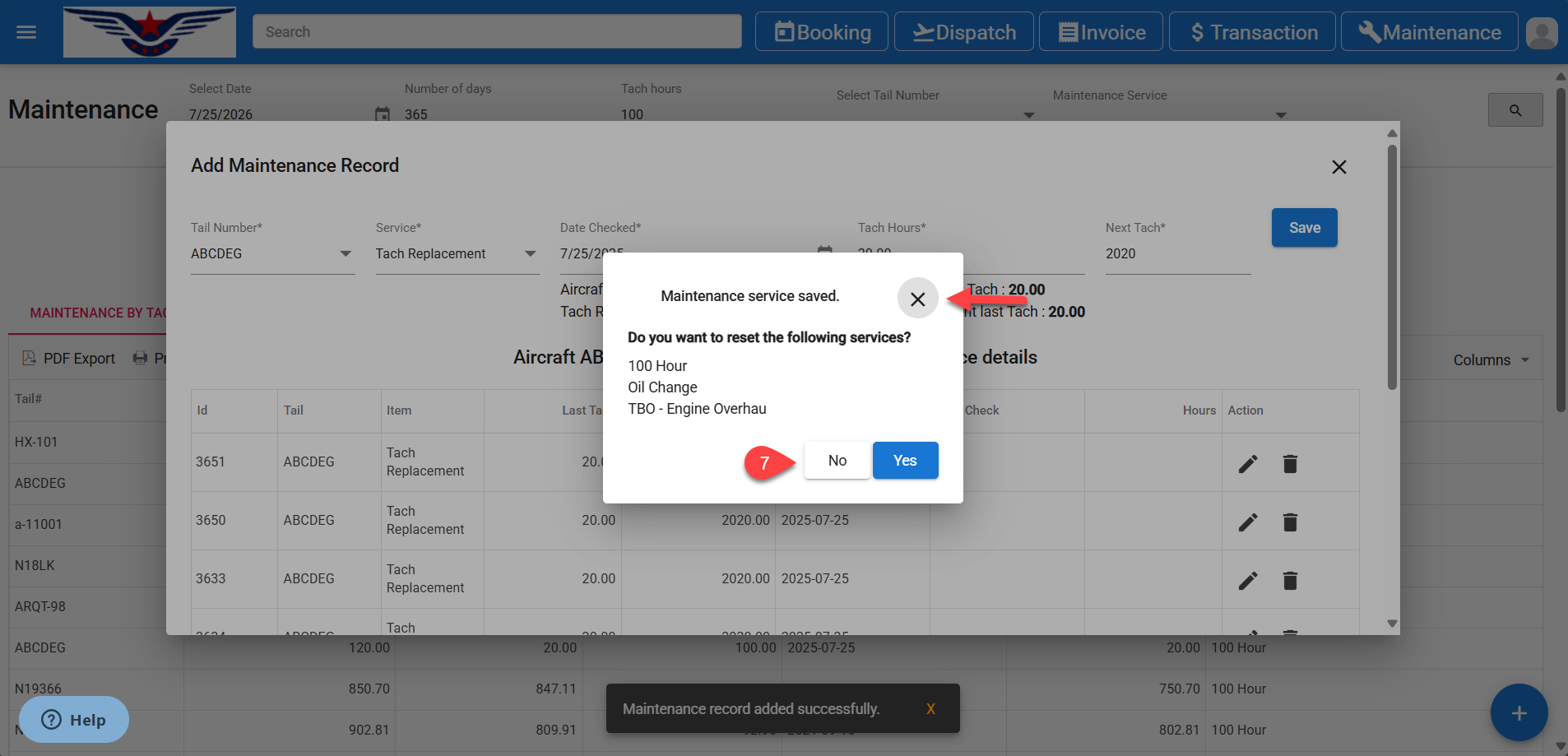Dismiss the success snackbar with the X

[930, 709]
